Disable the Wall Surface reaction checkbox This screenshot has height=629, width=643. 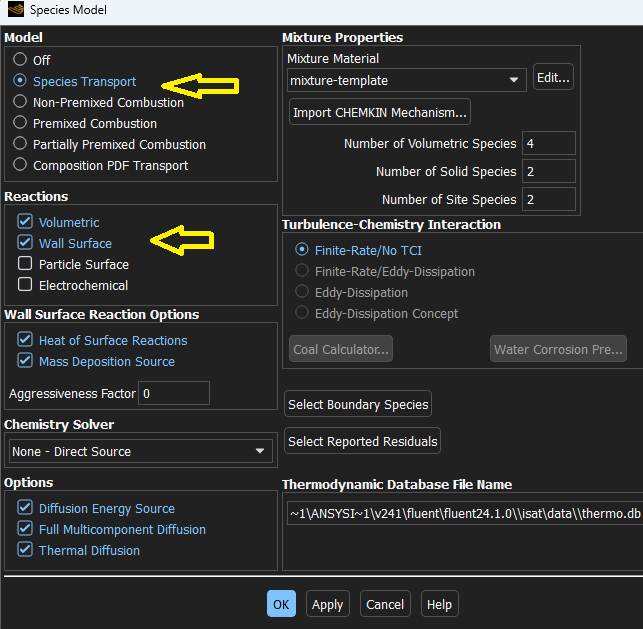click(x=25, y=243)
